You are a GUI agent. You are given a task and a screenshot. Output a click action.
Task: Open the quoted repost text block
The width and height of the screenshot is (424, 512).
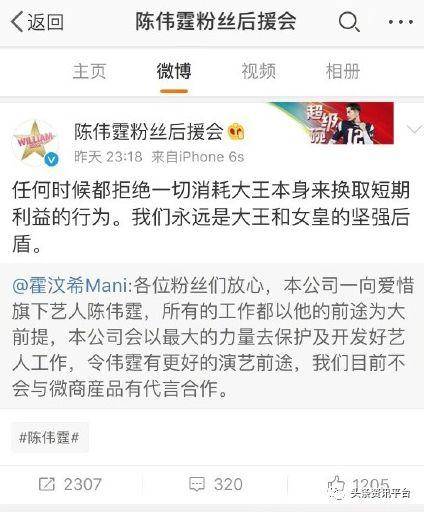pyautogui.click(x=212, y=336)
